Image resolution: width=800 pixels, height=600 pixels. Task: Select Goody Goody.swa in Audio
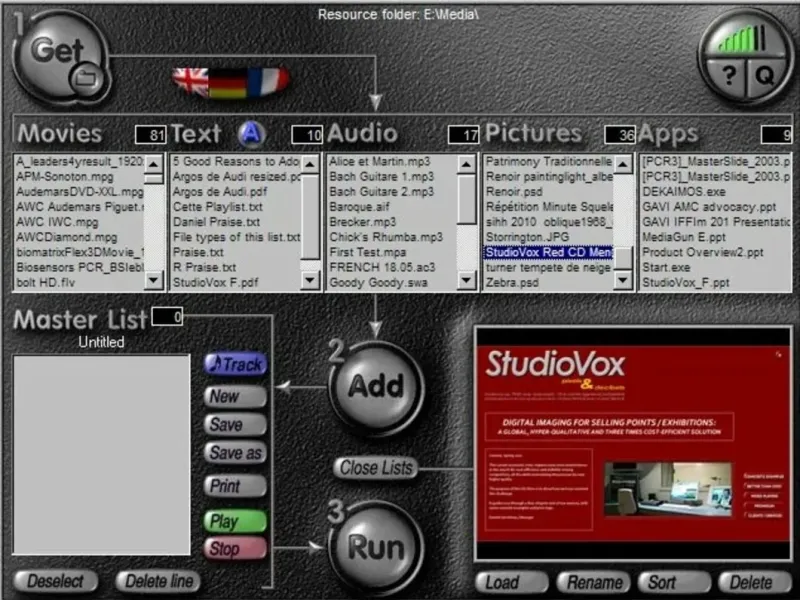coord(378,282)
